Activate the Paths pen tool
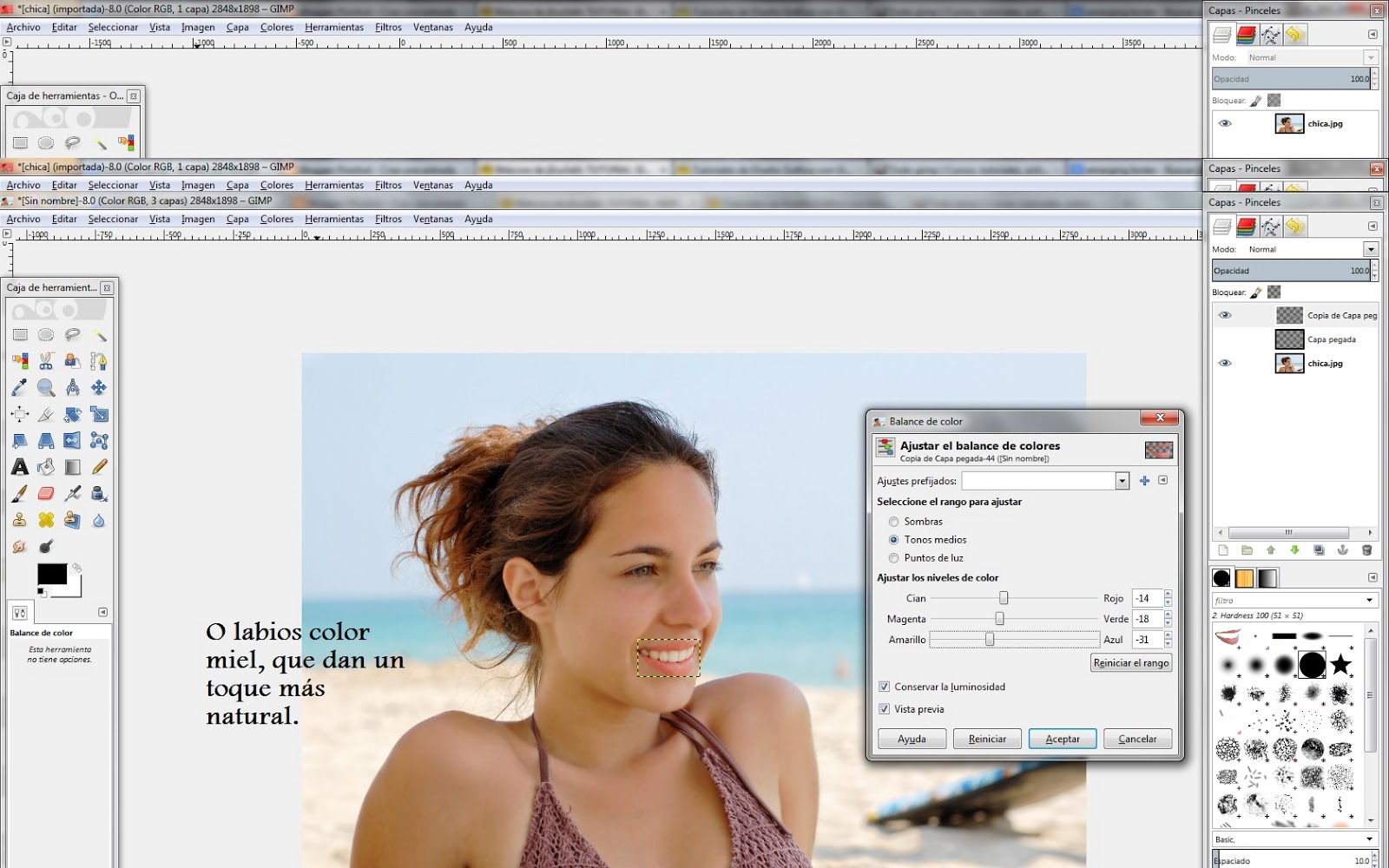The image size is (1389, 868). [x=99, y=361]
